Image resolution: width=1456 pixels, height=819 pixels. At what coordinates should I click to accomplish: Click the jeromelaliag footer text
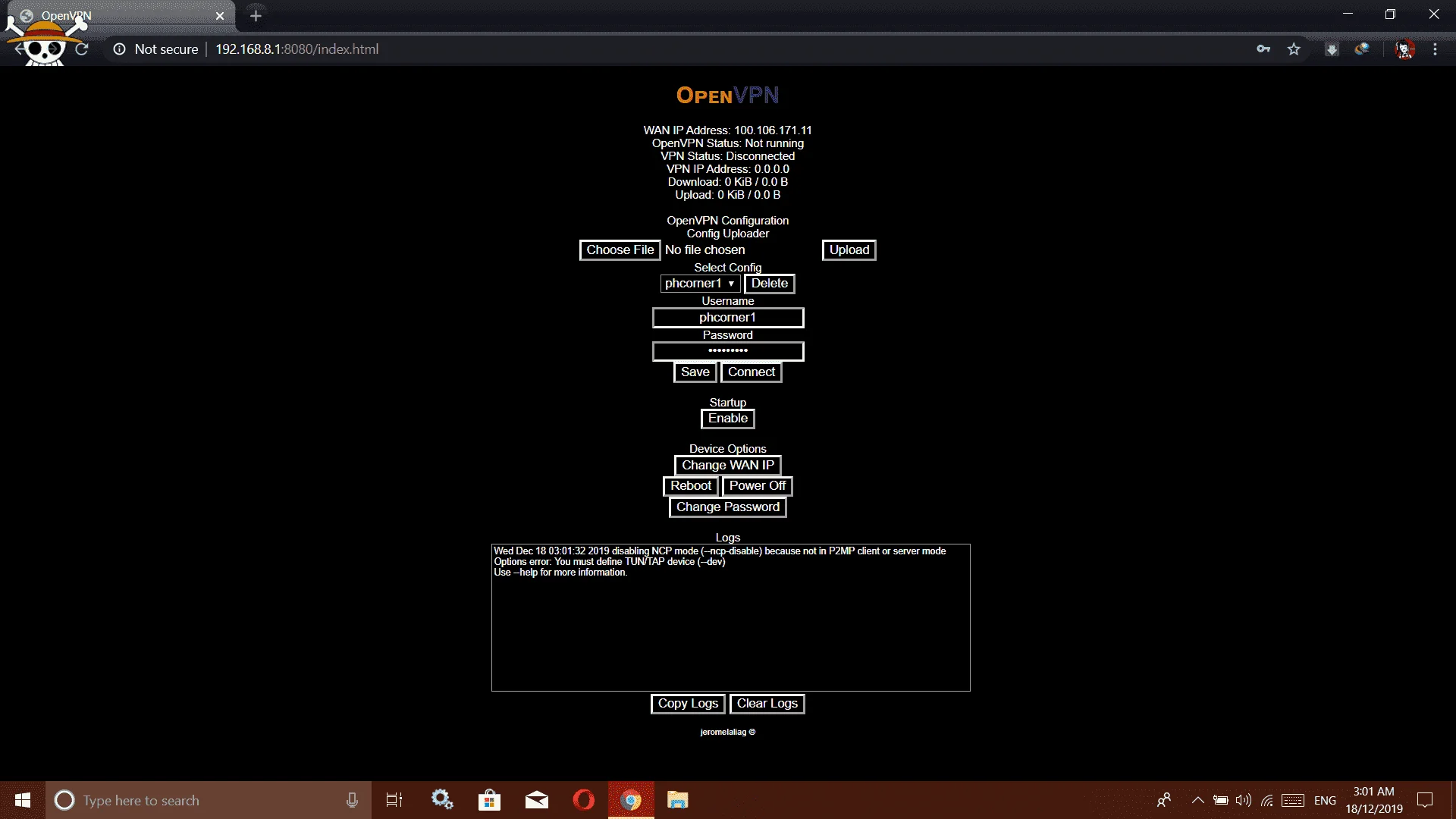(x=727, y=733)
